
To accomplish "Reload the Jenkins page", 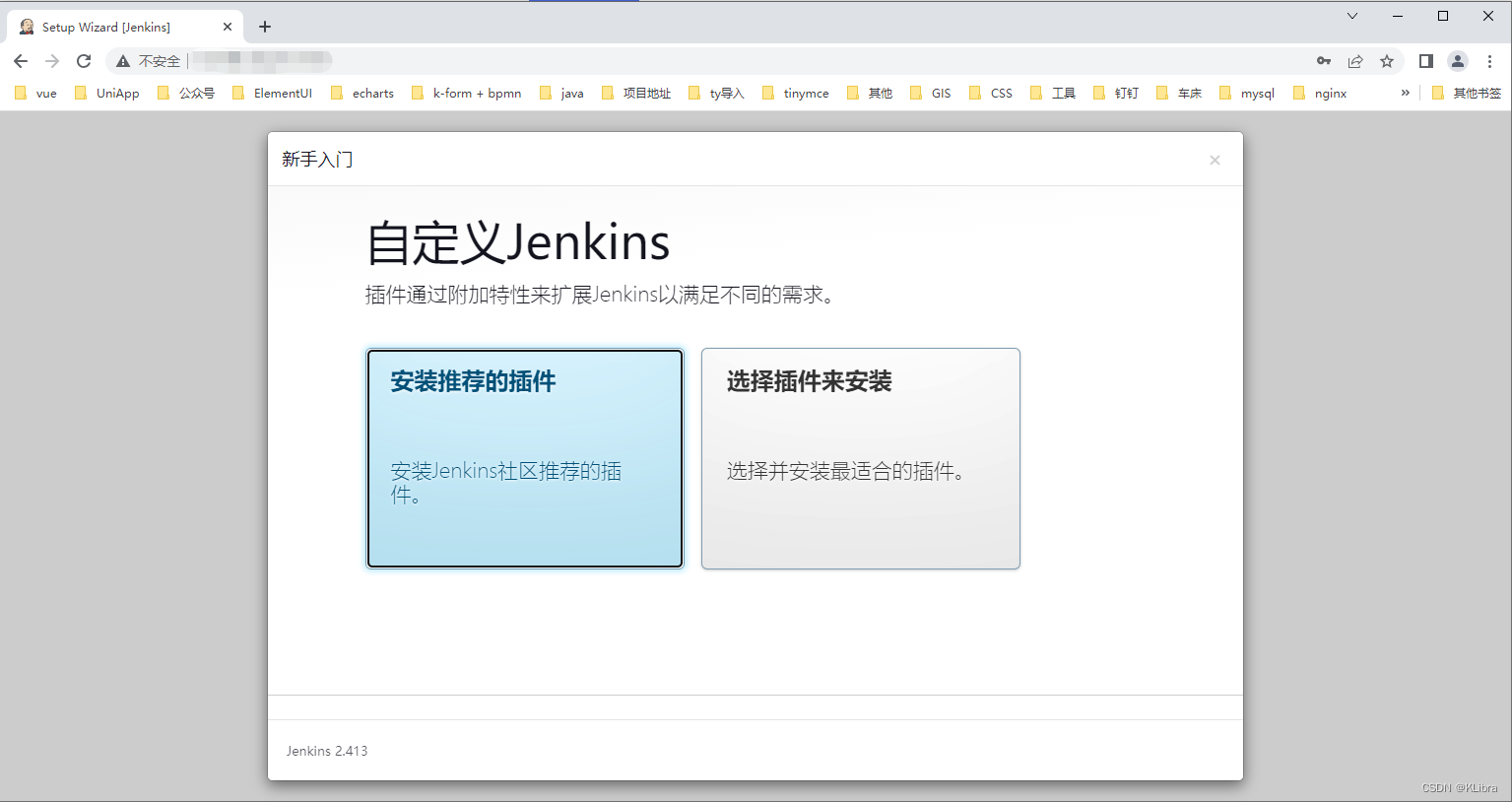I will (84, 61).
